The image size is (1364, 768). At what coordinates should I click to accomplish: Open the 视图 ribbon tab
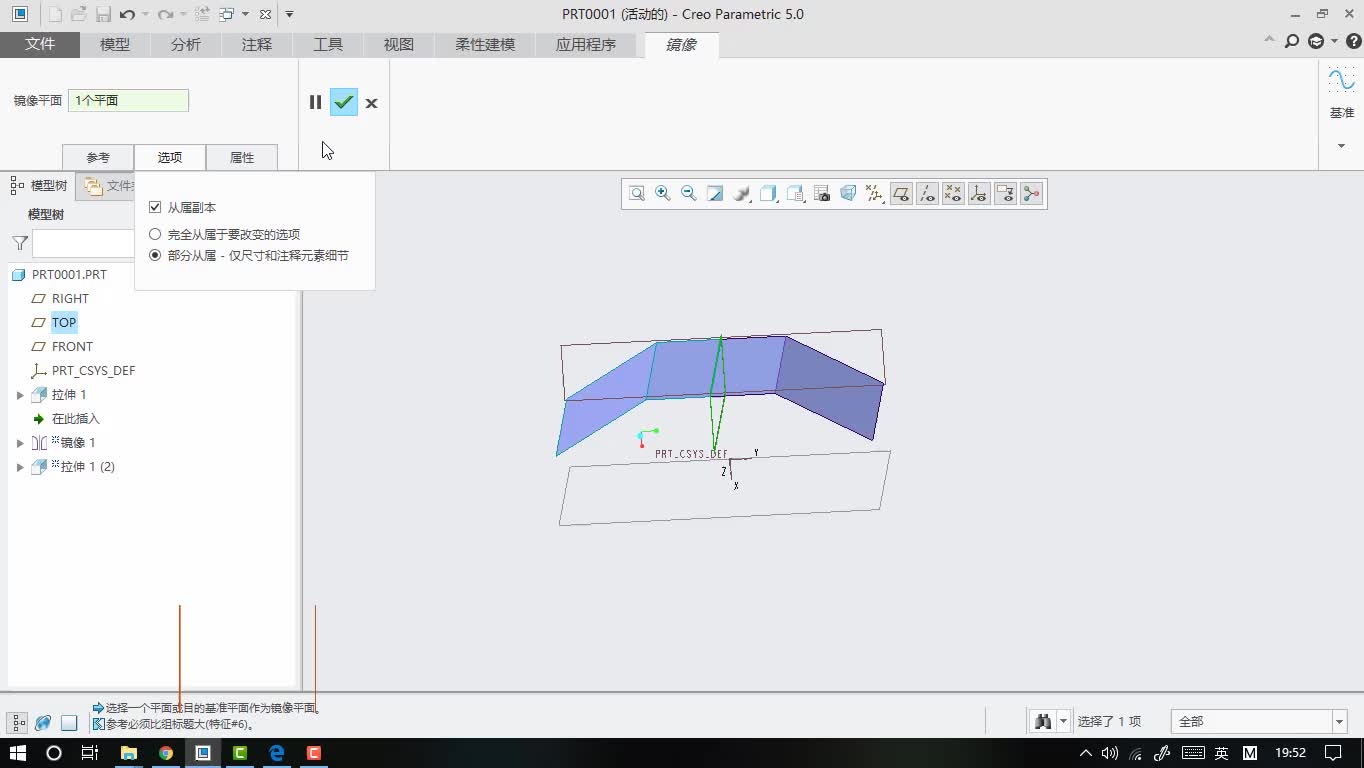[x=397, y=44]
